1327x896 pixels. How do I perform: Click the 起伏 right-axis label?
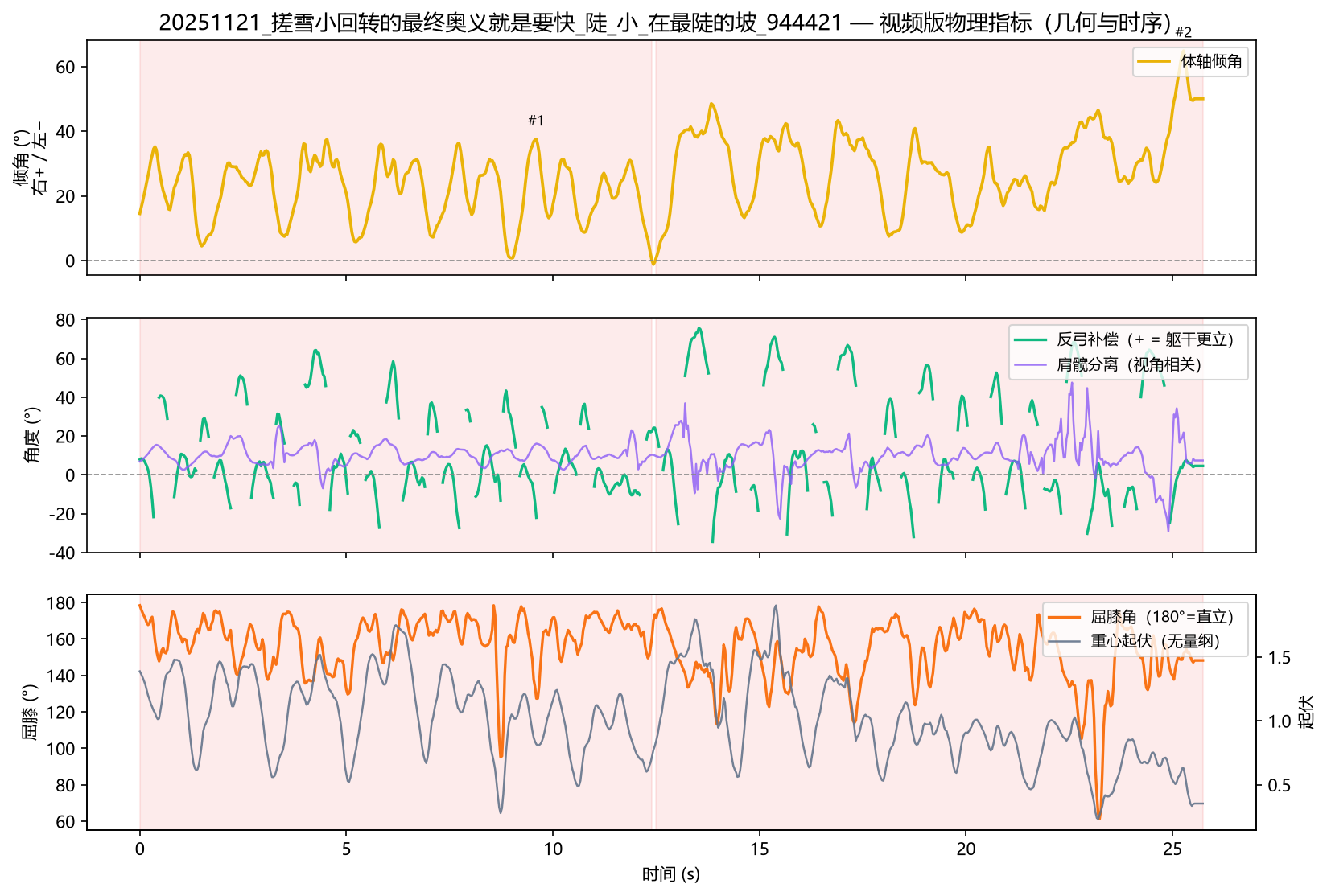tap(1307, 713)
